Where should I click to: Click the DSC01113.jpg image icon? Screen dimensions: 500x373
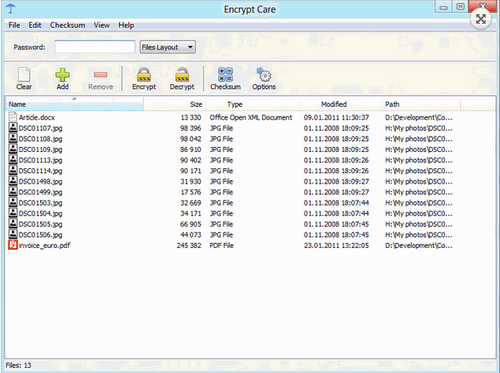click(x=13, y=160)
